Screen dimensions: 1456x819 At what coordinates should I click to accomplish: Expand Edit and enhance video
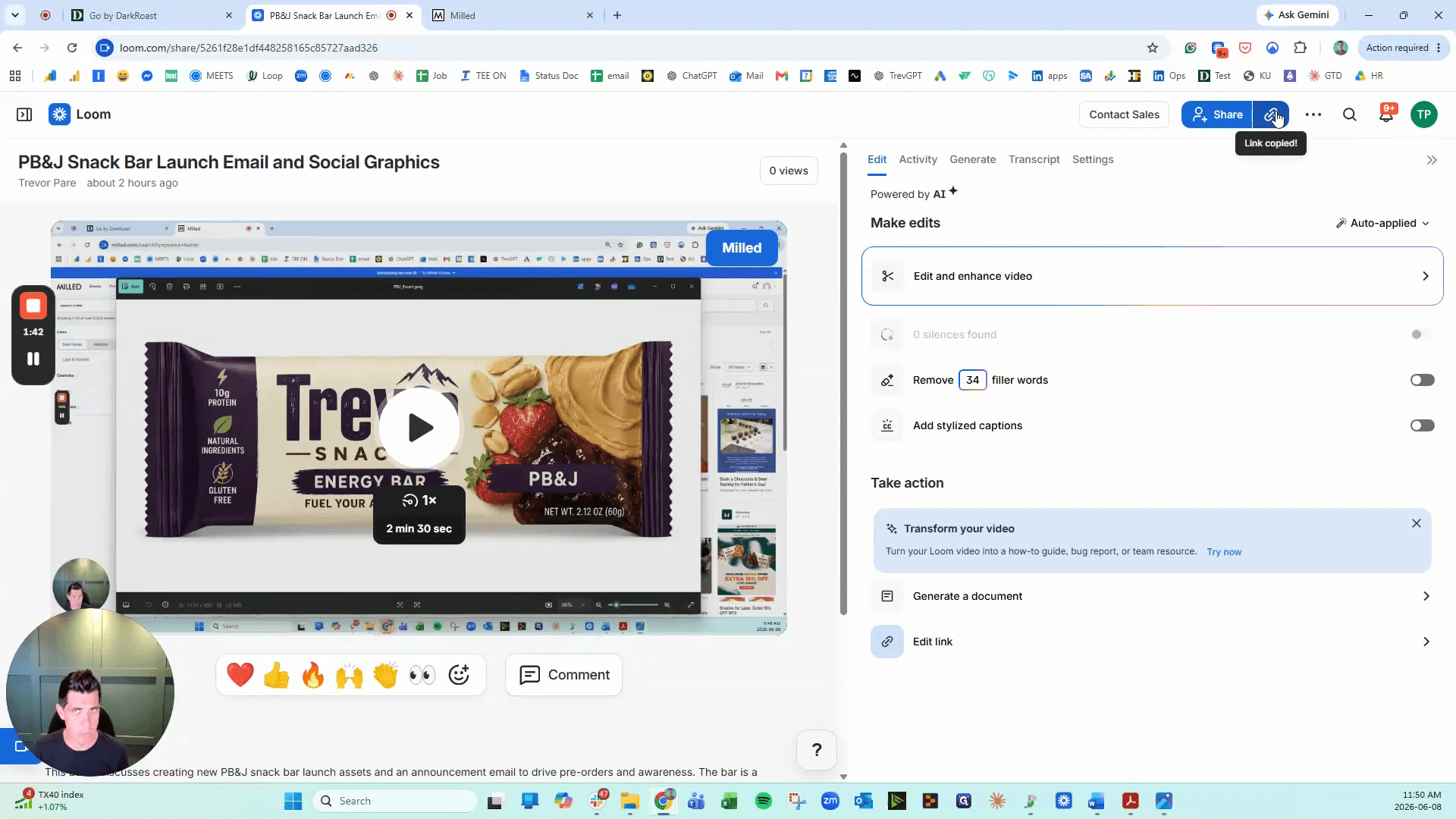(x=1152, y=276)
